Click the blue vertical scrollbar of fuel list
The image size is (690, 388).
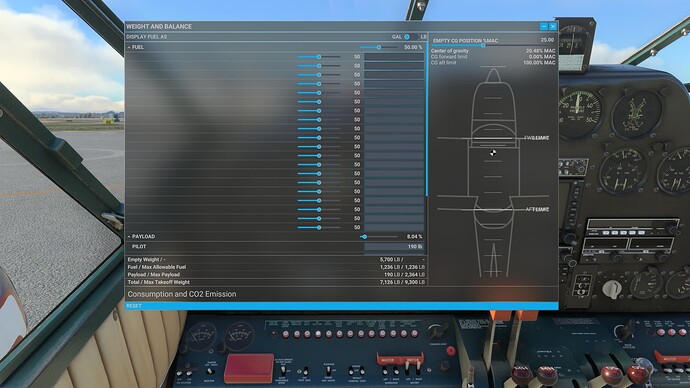(426, 119)
